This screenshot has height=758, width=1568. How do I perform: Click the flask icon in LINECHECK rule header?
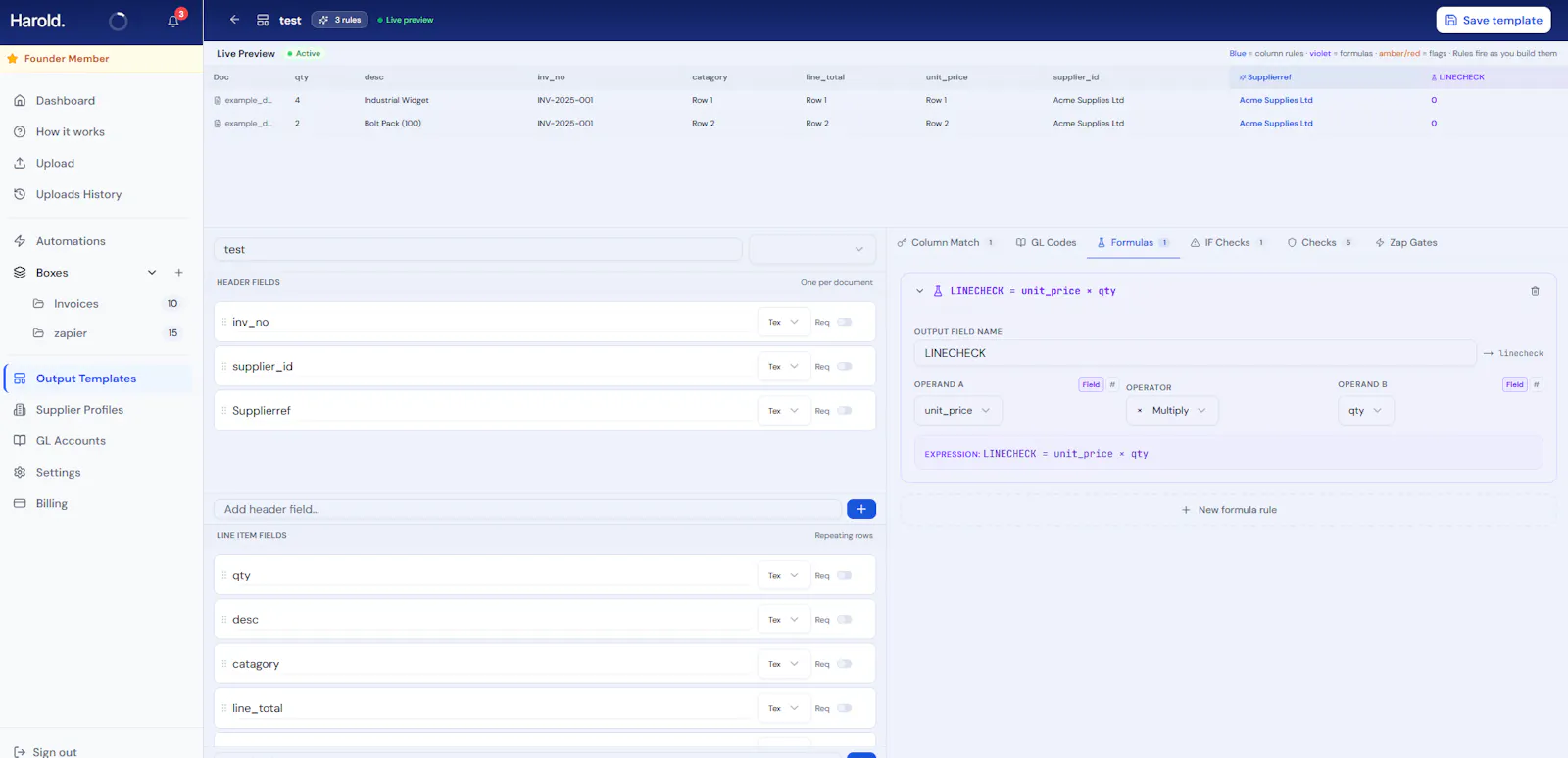(x=938, y=291)
